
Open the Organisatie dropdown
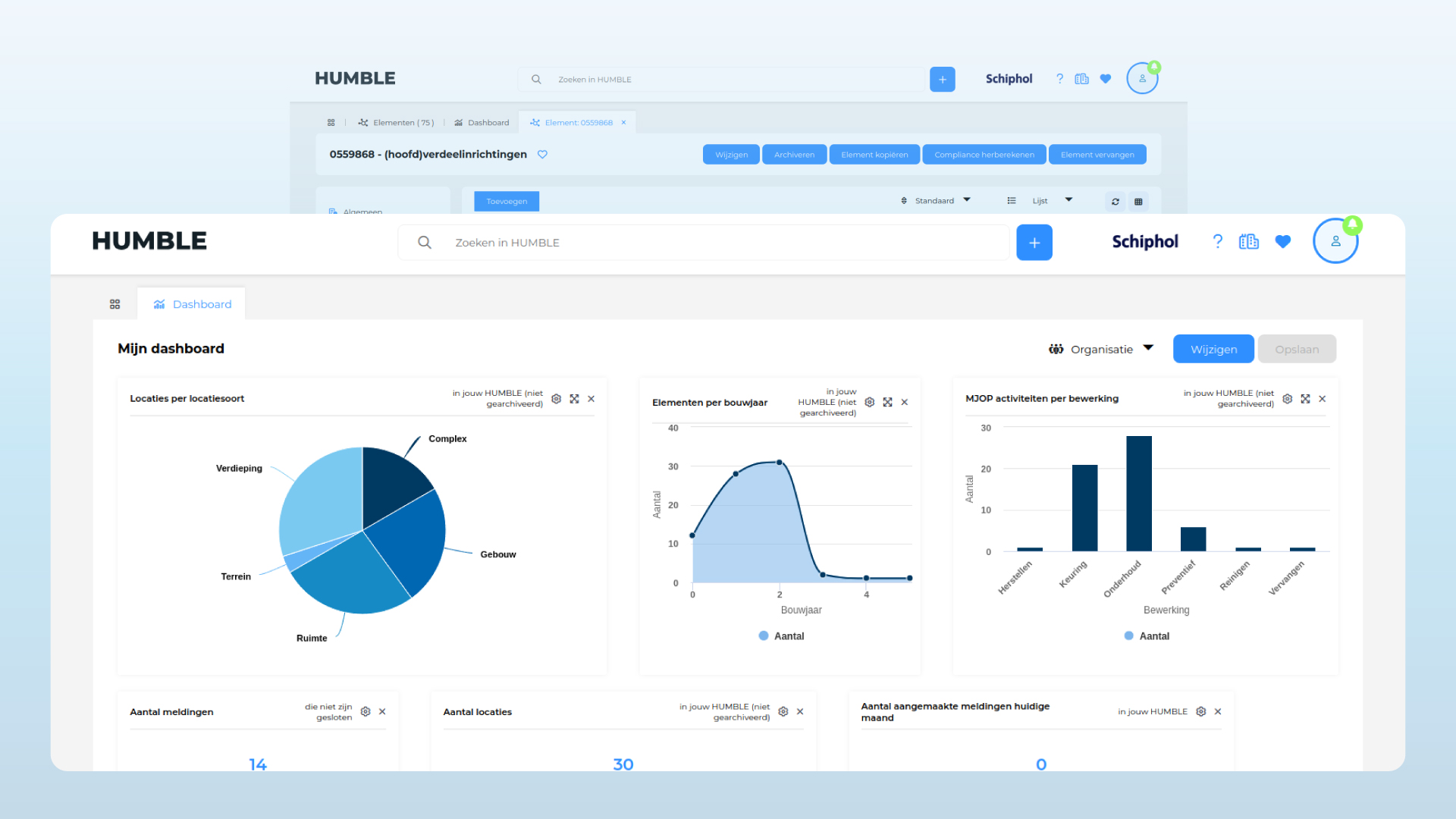click(x=1101, y=349)
